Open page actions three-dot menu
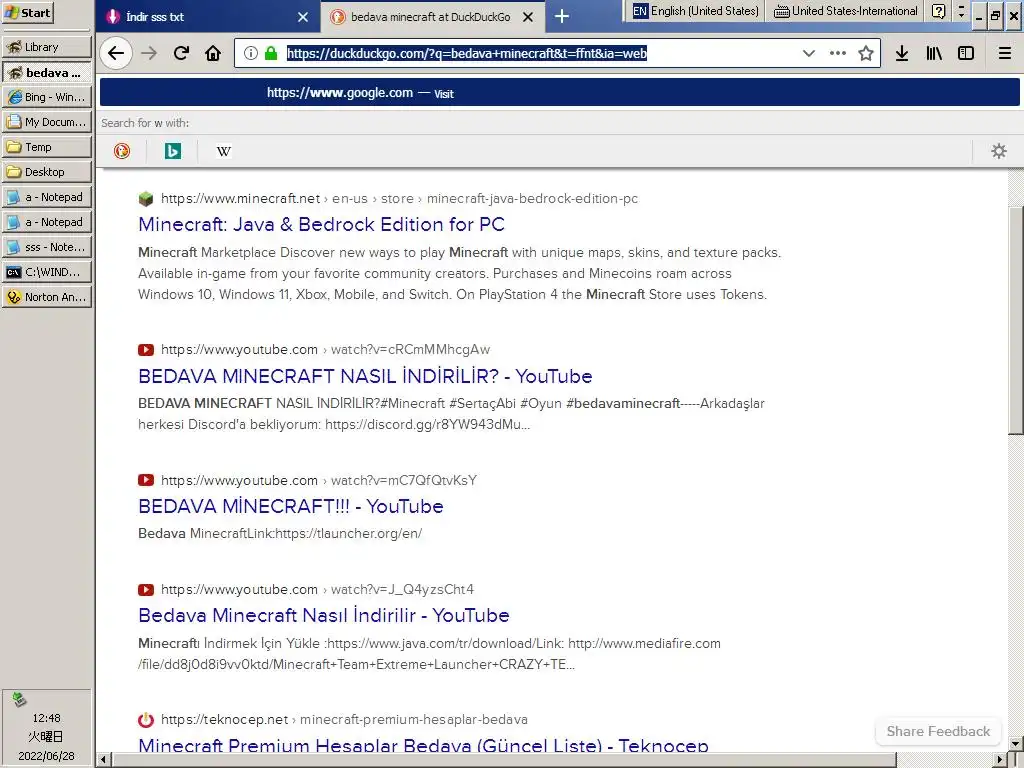 [x=838, y=54]
